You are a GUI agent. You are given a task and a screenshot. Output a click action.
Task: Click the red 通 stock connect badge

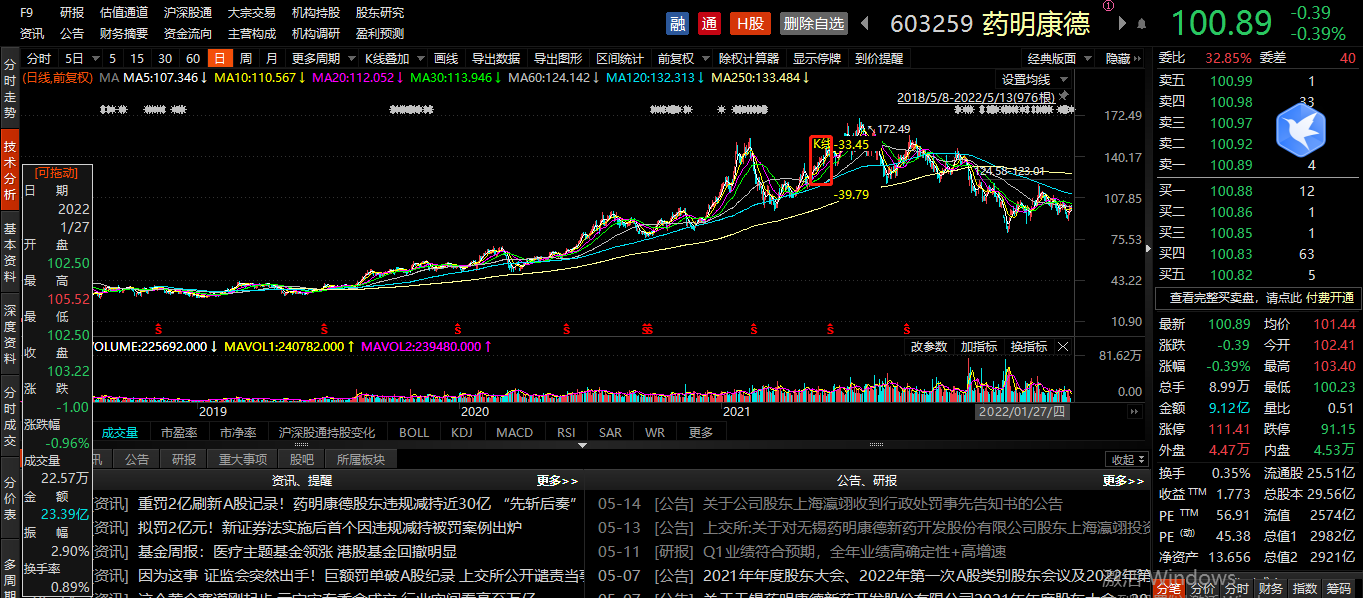709,23
